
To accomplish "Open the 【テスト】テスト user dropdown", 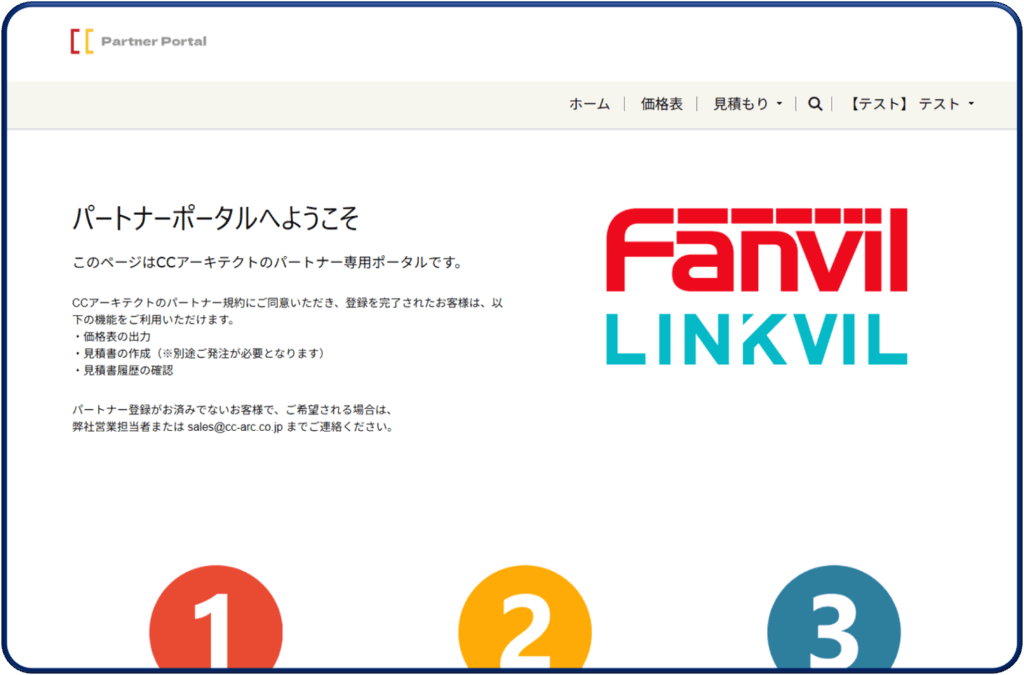I will [x=910, y=104].
